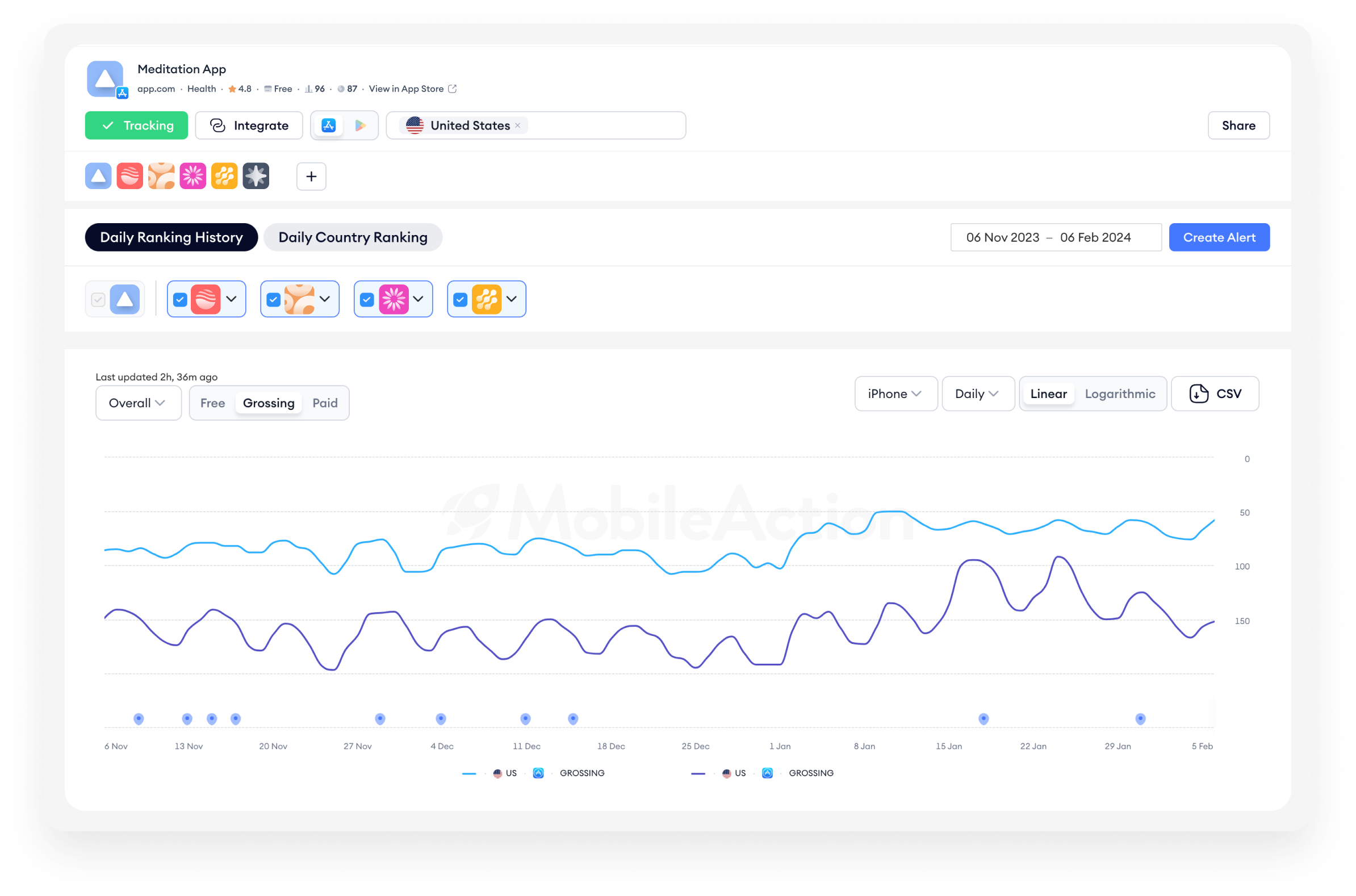
Task: Click the red striped circle competitor app icon
Action: tap(129, 176)
